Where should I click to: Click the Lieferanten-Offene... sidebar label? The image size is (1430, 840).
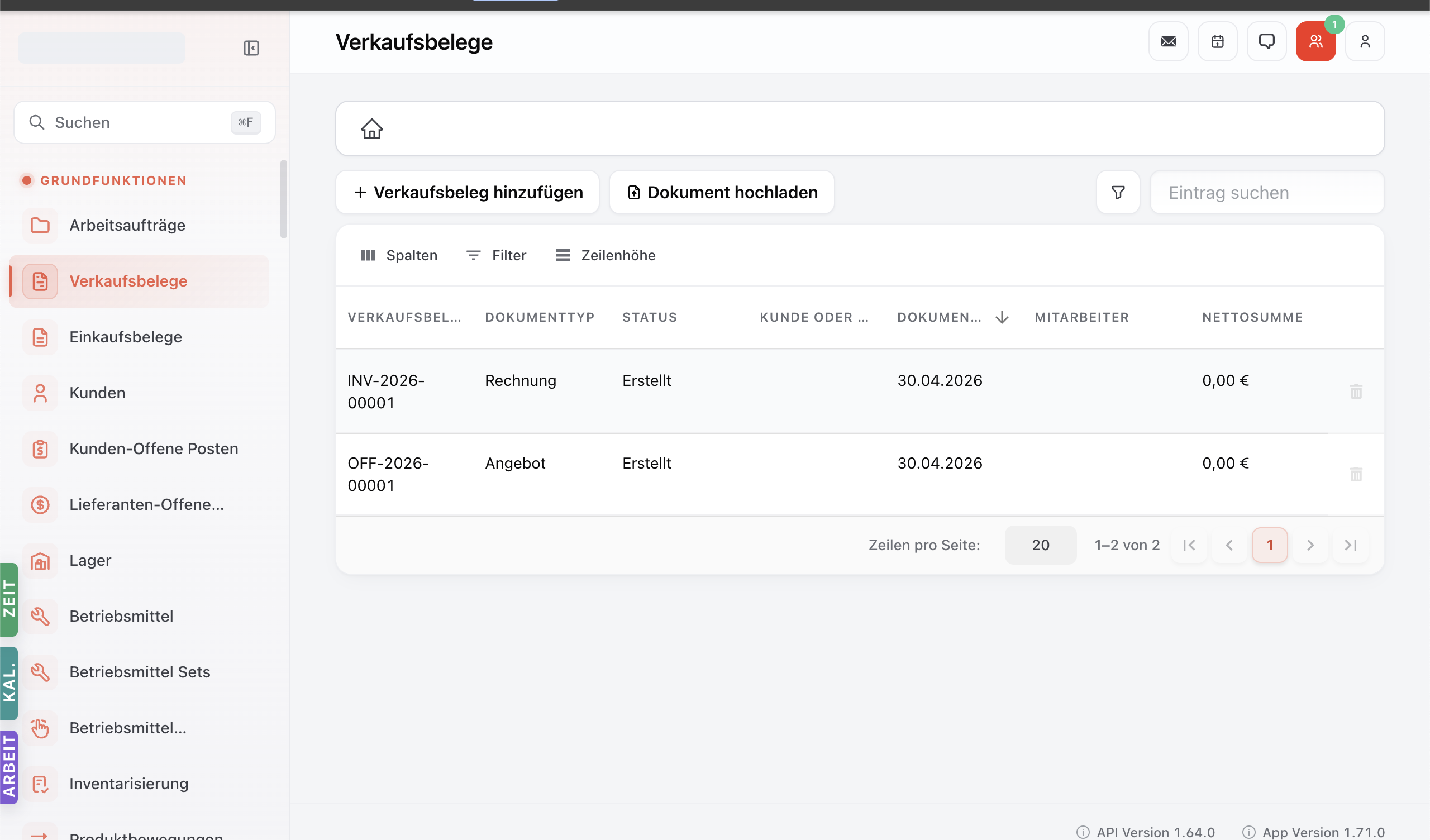[x=146, y=504]
